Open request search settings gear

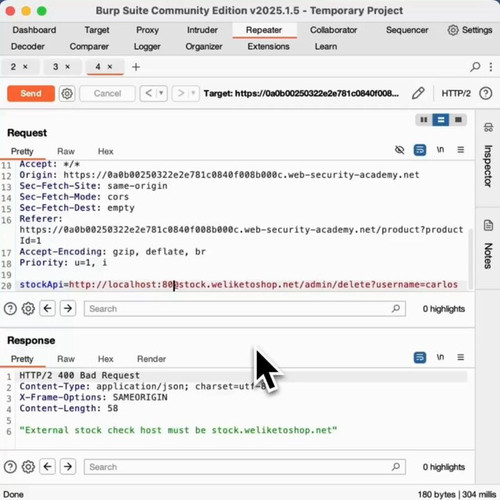point(28,309)
